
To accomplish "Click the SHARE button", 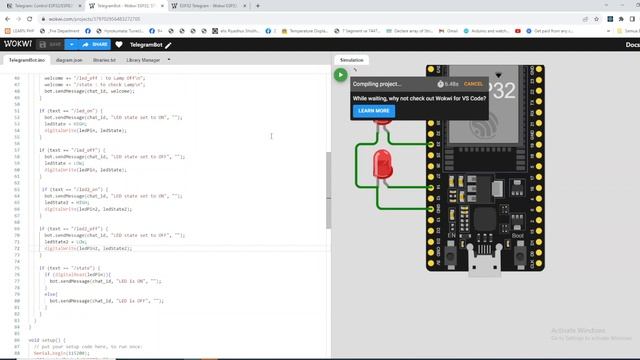I will (x=95, y=44).
